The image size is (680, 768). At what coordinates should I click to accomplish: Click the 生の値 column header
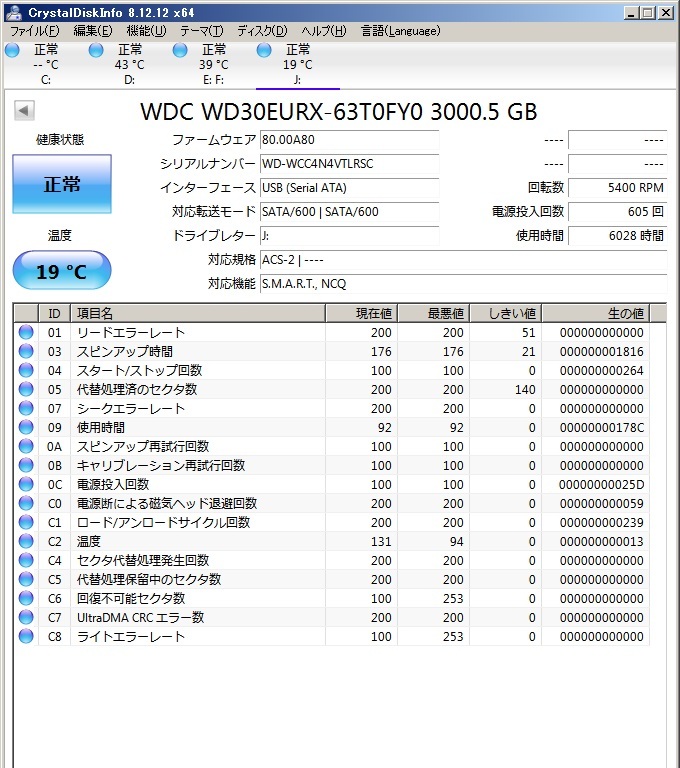[596, 313]
